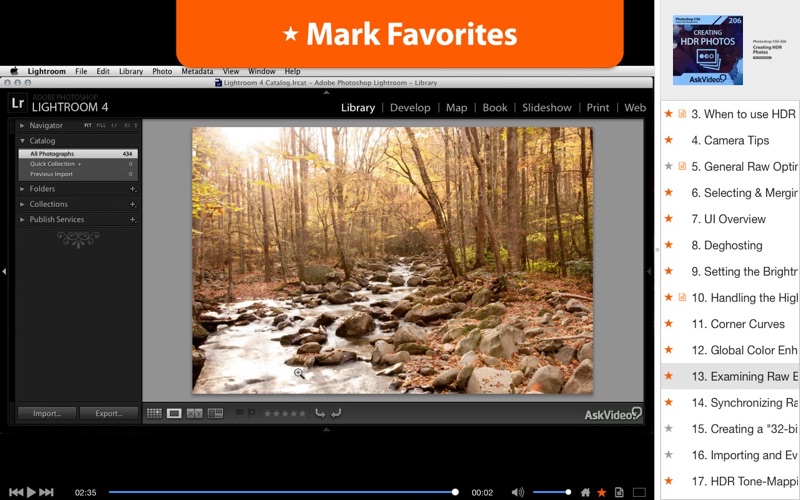The height and width of the screenshot is (500, 800).
Task: Hide the top module panel arrow
Action: click(x=327, y=93)
